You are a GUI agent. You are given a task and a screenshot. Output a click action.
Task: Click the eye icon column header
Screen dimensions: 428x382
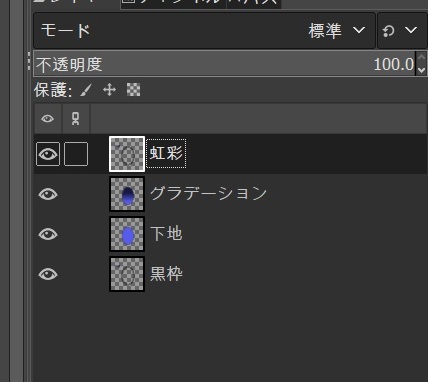[x=48, y=119]
